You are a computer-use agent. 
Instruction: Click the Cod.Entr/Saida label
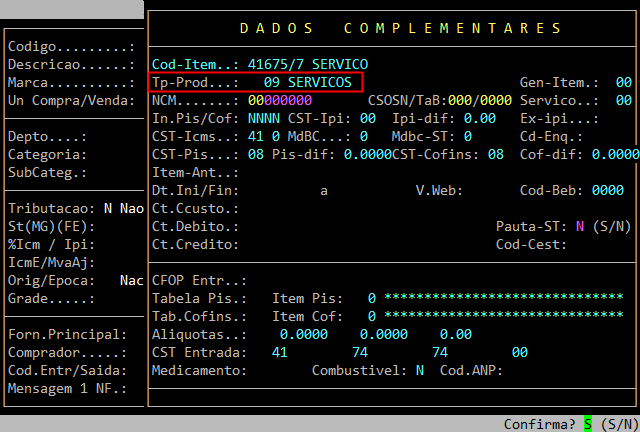click(67, 370)
